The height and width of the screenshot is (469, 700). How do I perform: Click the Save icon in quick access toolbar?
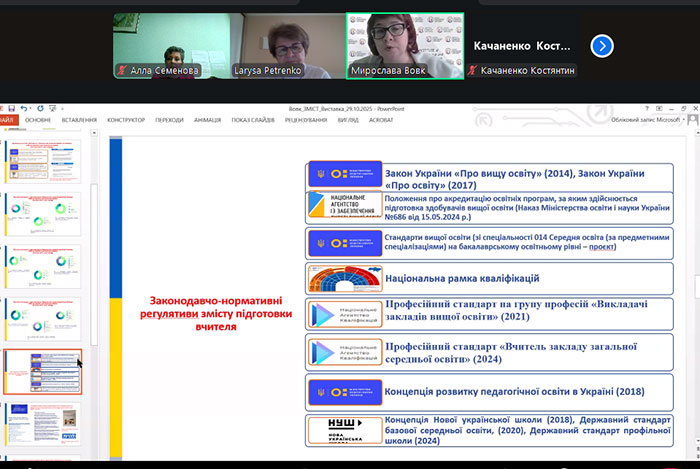click(12, 108)
